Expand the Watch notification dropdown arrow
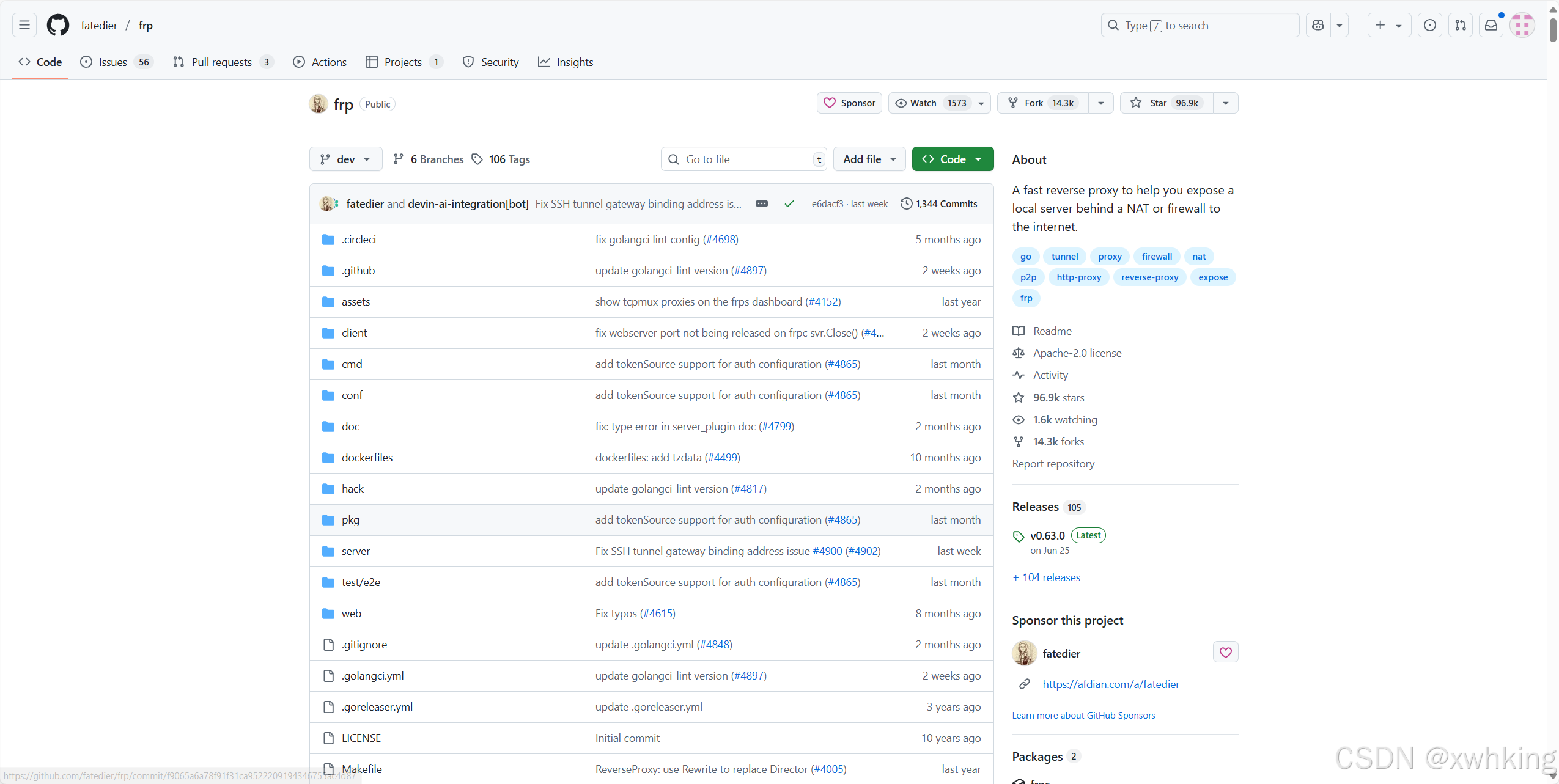Image resolution: width=1559 pixels, height=784 pixels. point(981,103)
